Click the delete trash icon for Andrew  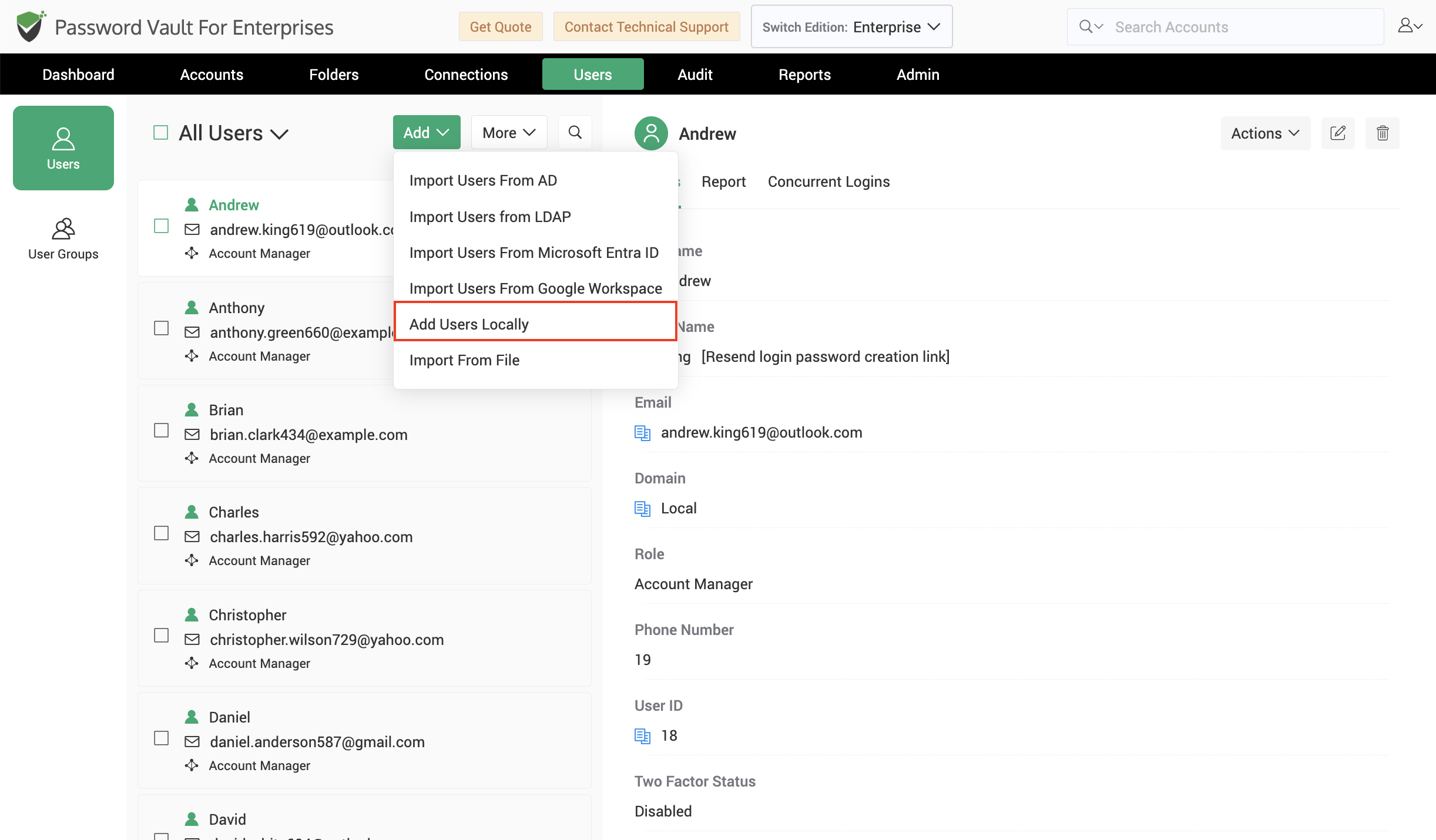tap(1383, 133)
